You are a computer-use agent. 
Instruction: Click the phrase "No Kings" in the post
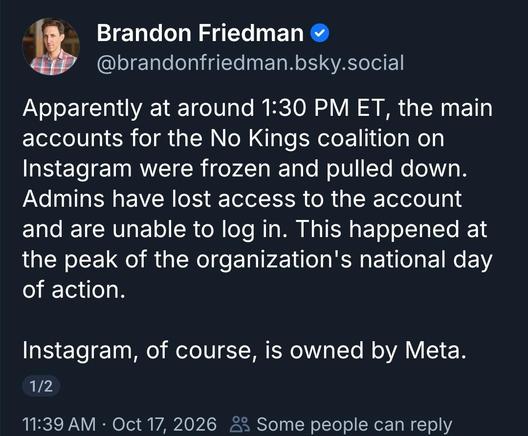point(260,138)
